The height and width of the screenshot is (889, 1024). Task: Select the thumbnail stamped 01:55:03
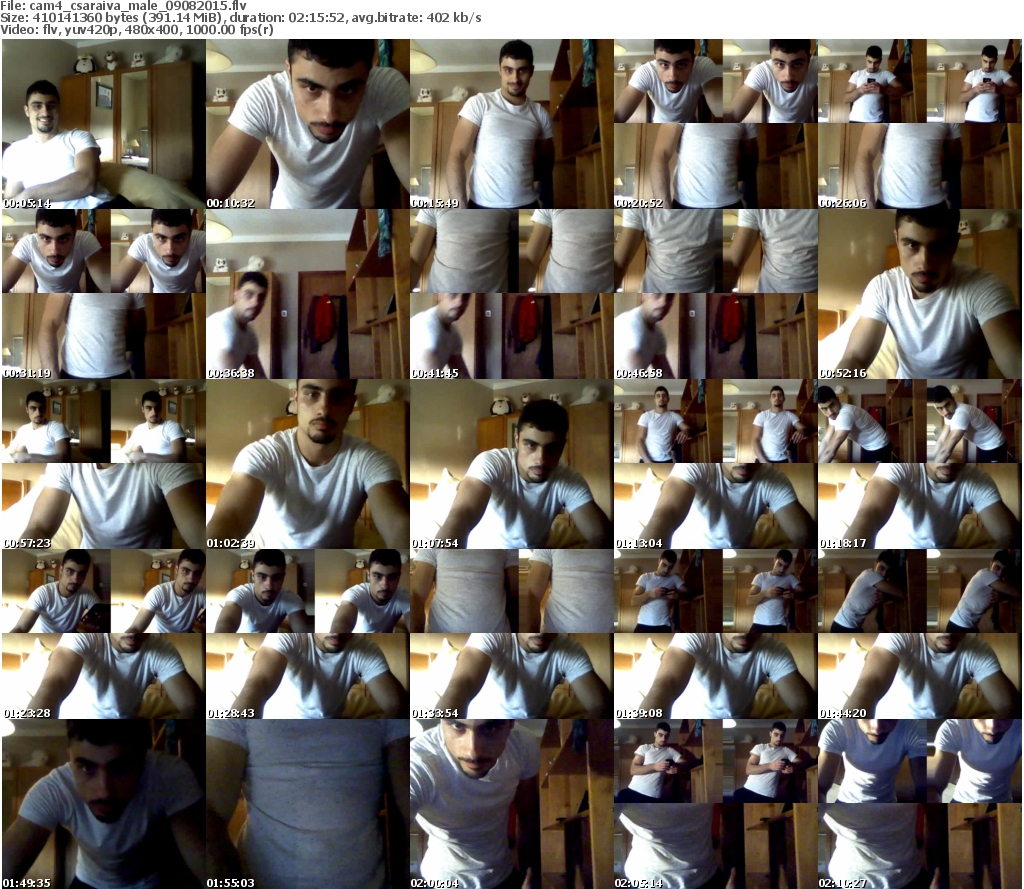(308, 803)
